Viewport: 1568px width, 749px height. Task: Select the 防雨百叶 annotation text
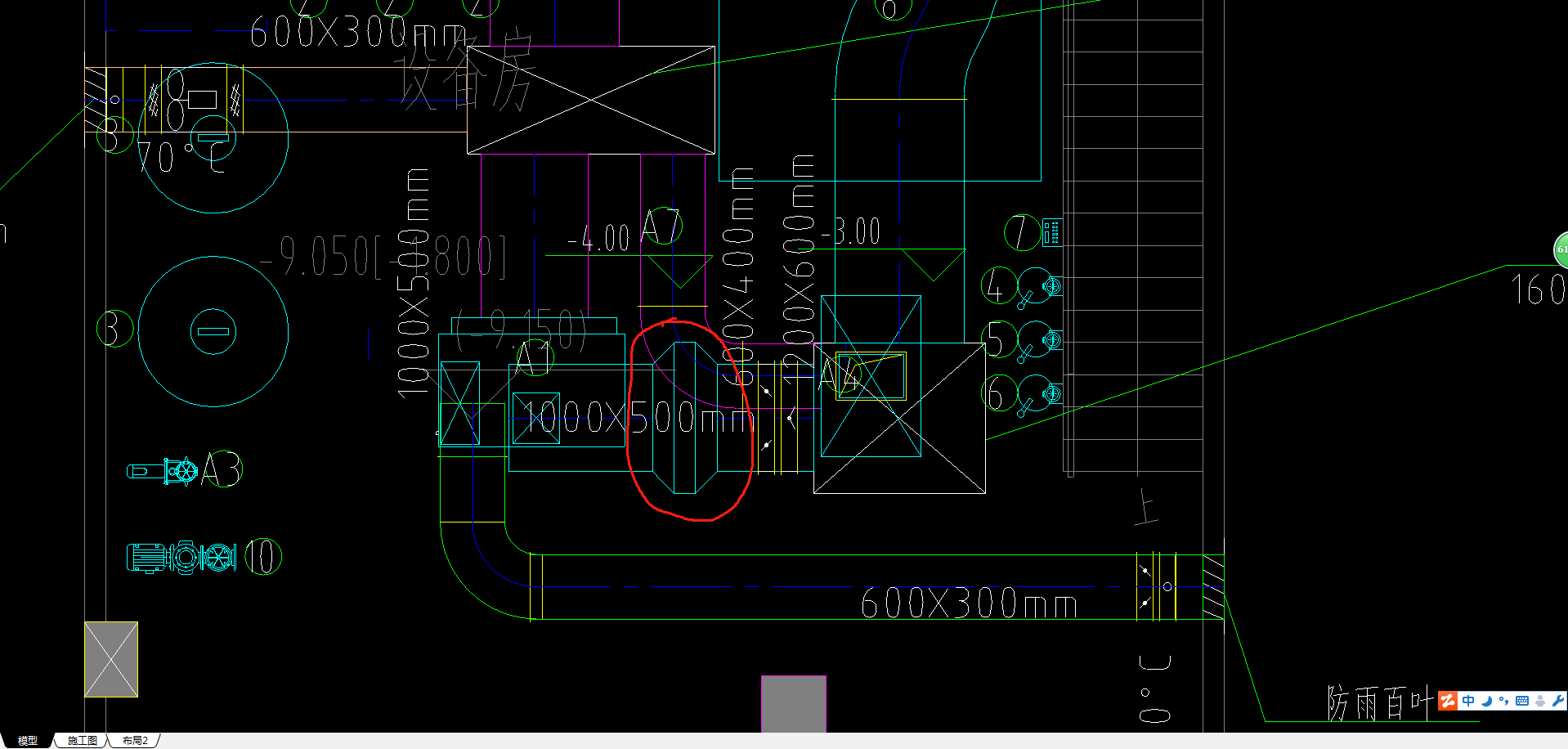click(x=1380, y=703)
